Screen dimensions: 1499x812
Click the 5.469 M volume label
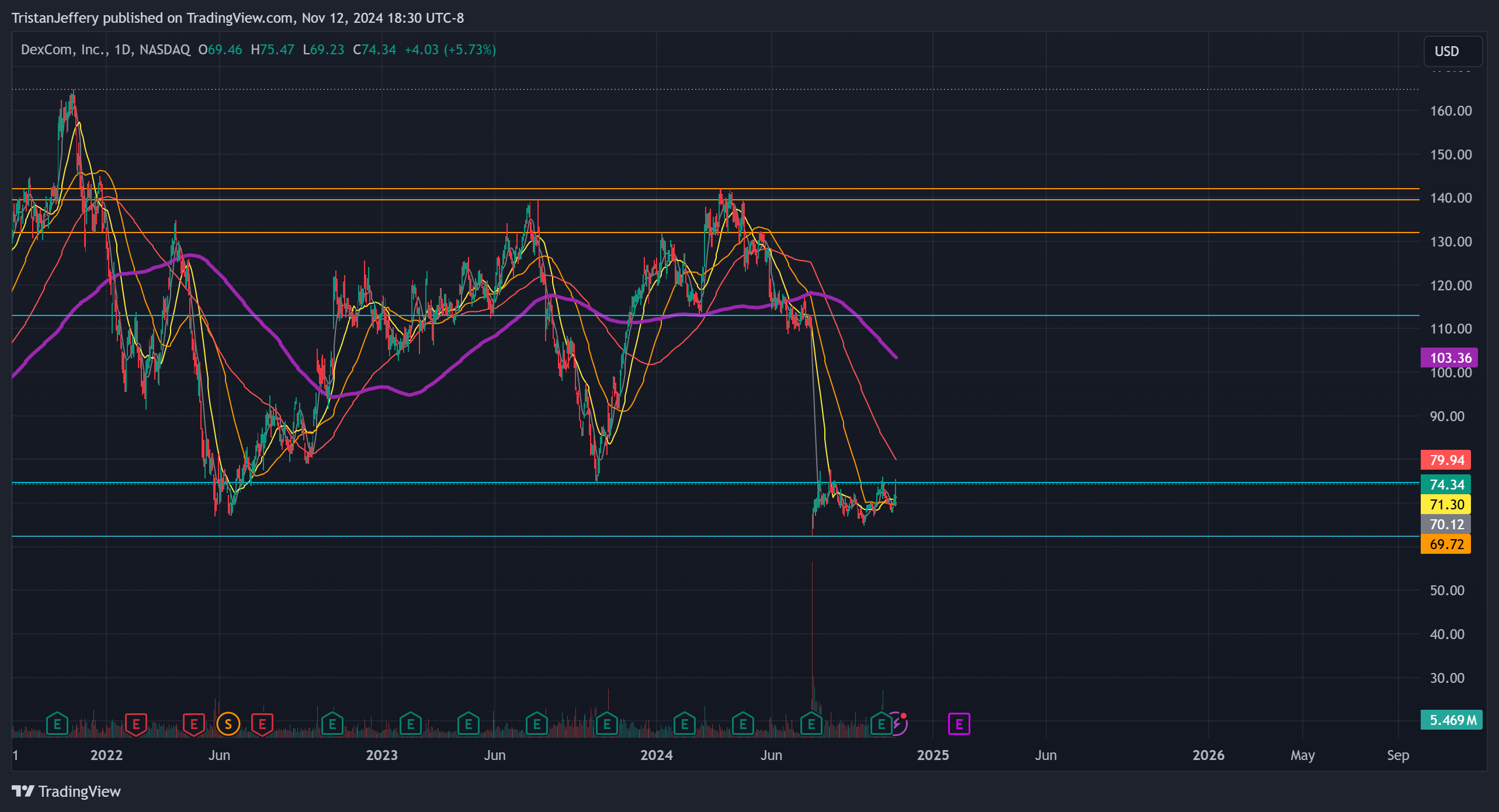click(x=1452, y=720)
